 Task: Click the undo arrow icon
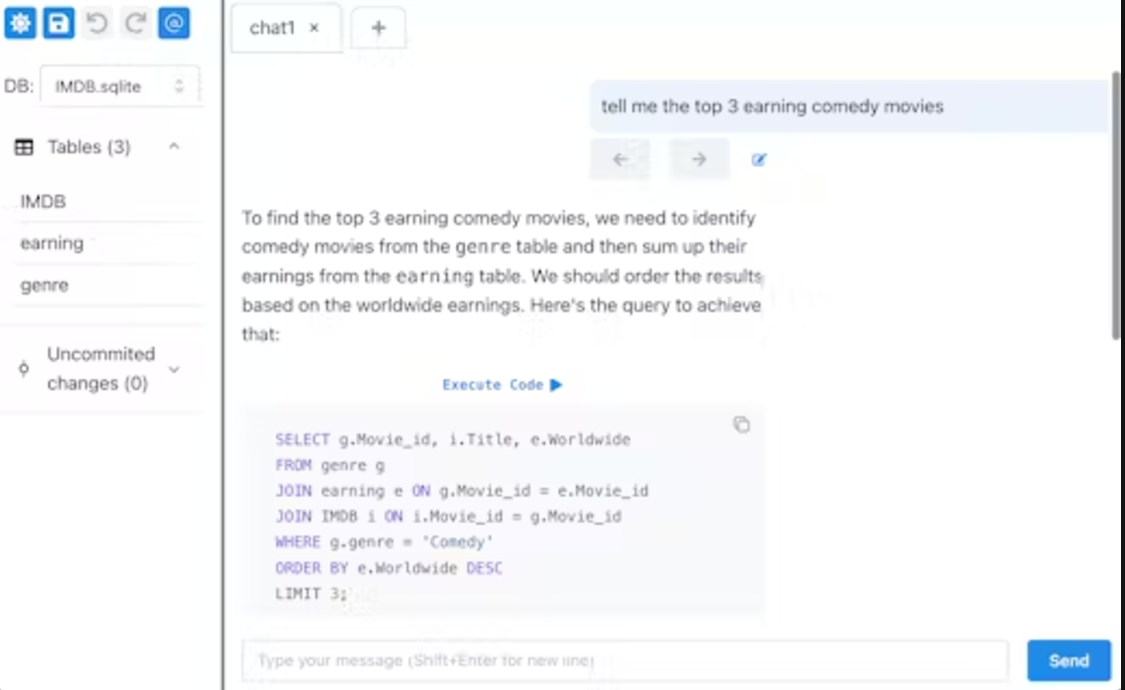97,23
